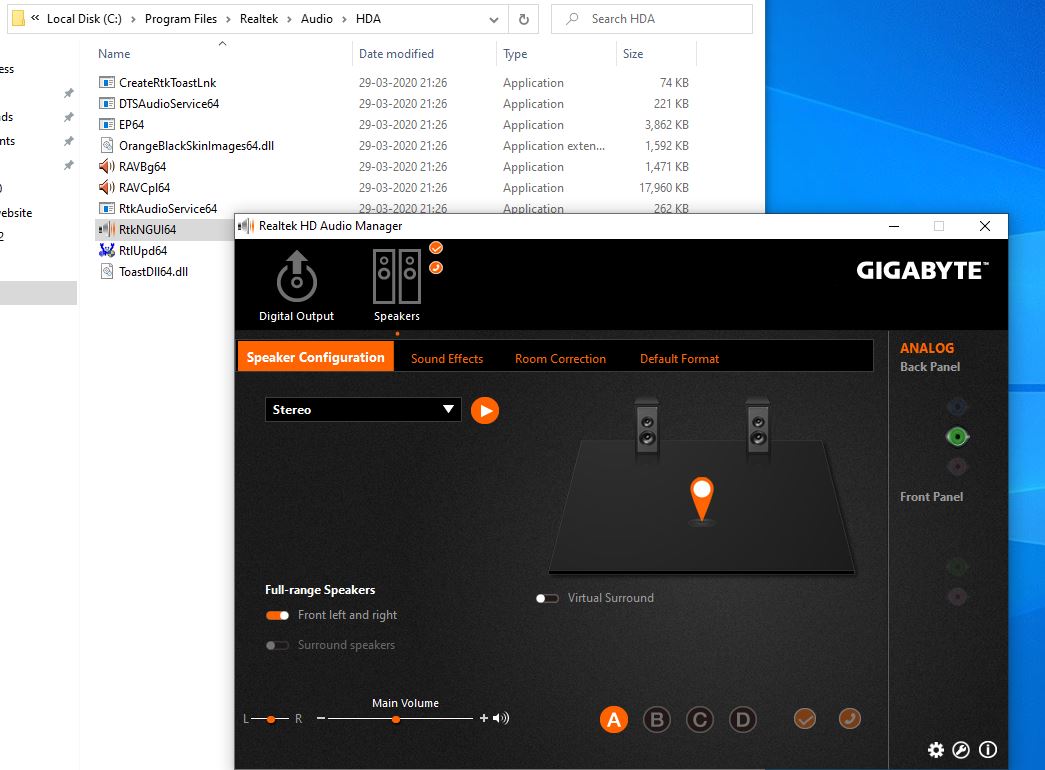Adjust the Main Volume slider handle
1045x770 pixels.
coord(396,719)
